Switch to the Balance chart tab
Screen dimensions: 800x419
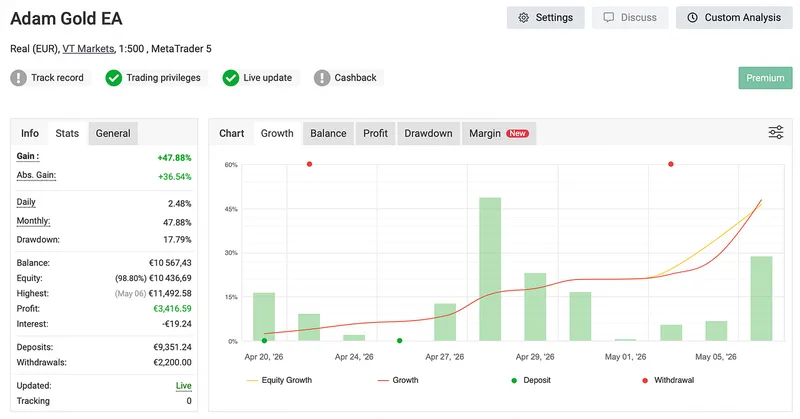329,133
